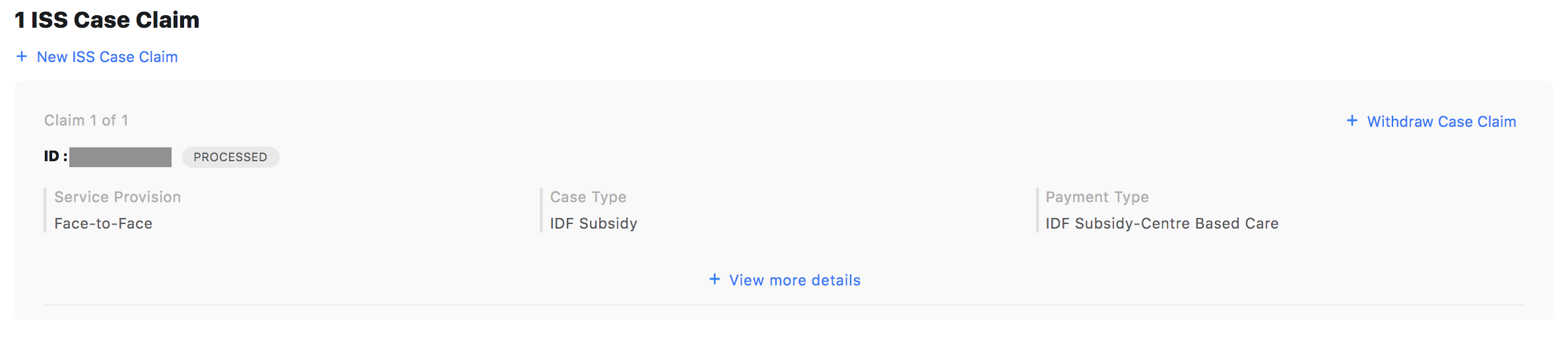Click the plus icon beside Withdraw Case Claim
The width and height of the screenshot is (1568, 337).
pyautogui.click(x=1352, y=121)
